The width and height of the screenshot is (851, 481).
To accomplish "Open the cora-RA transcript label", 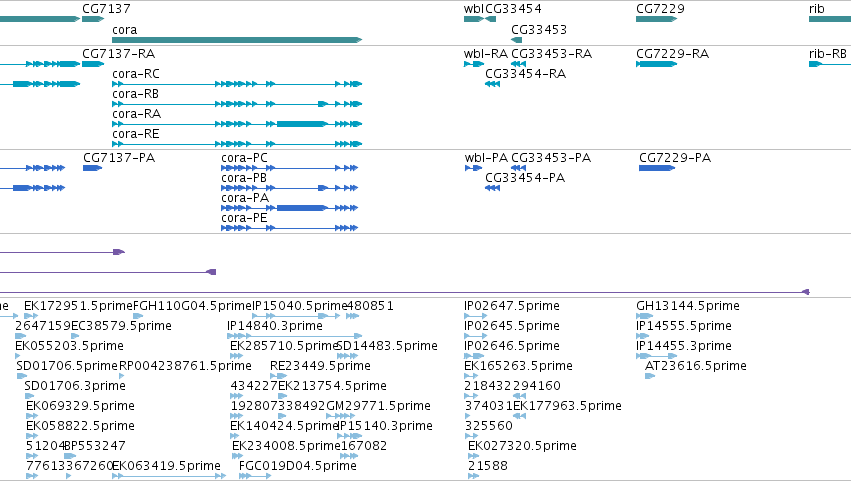I will tap(136, 114).
